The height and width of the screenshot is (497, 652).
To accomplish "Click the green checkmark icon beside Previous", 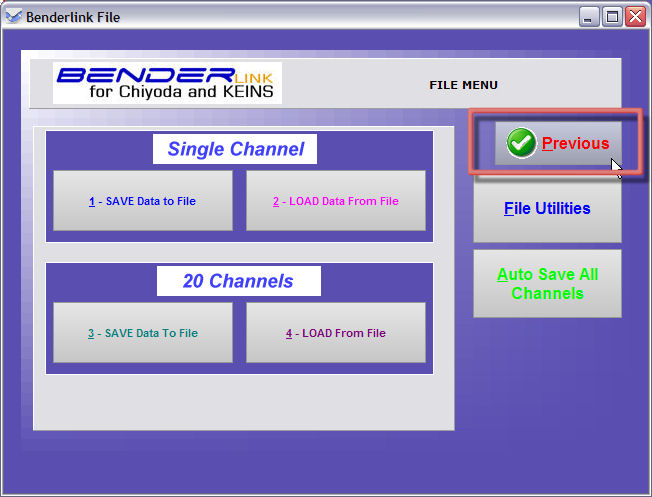I will coord(521,144).
